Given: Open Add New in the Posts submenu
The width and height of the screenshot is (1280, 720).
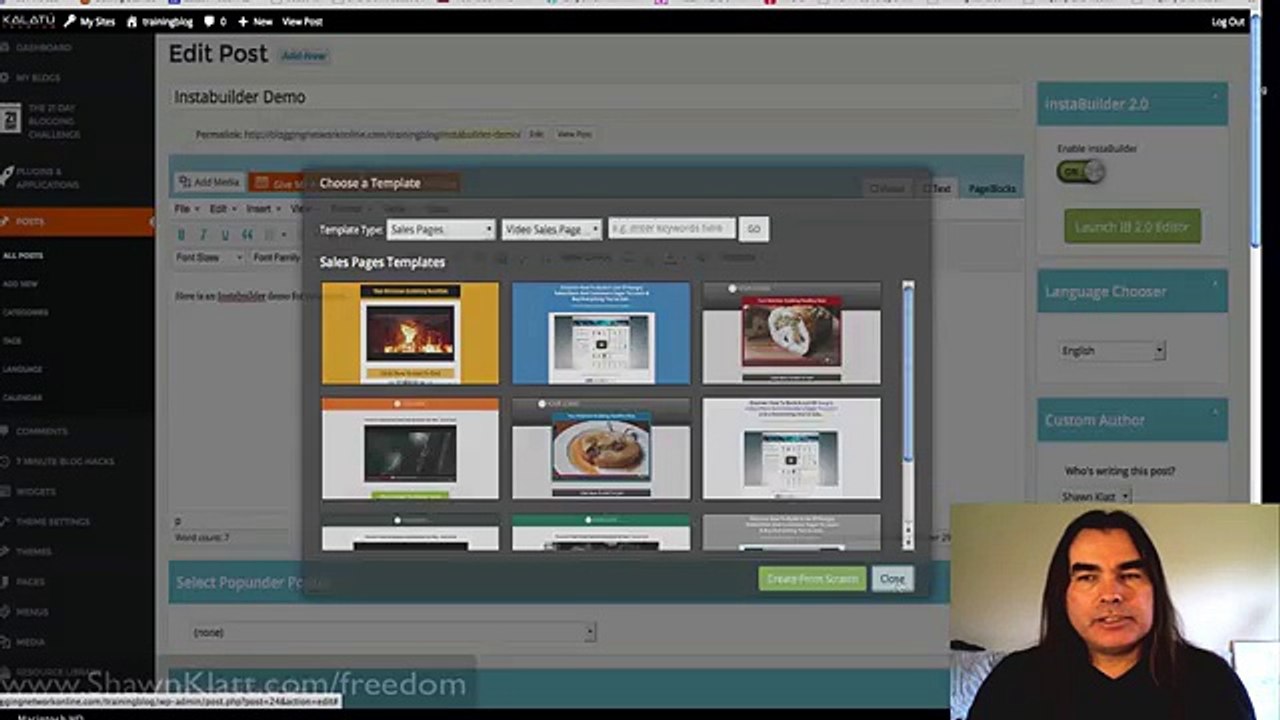Looking at the screenshot, I should pos(21,284).
